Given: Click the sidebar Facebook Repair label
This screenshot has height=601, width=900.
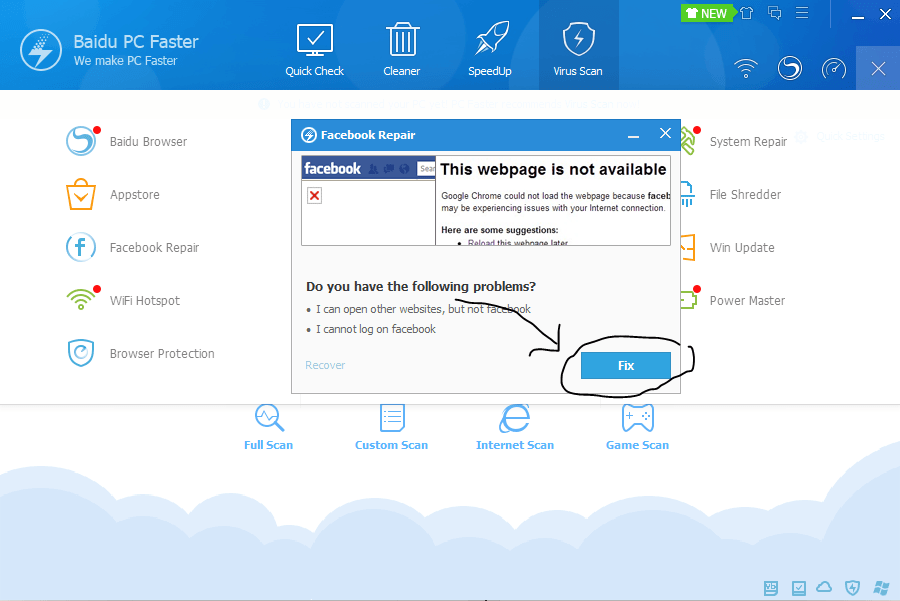Looking at the screenshot, I should [154, 248].
